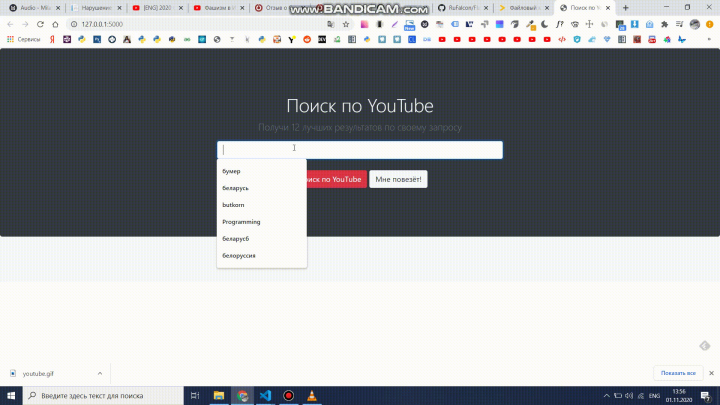The image size is (720, 405).
Task: Open the Chrome extensions puzzle icon
Action: click(664, 24)
